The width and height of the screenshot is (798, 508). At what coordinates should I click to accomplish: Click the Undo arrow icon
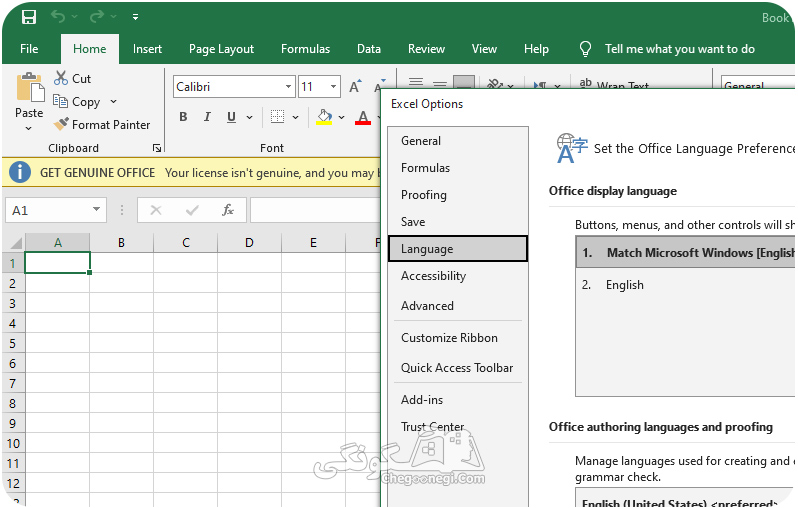tap(58, 17)
